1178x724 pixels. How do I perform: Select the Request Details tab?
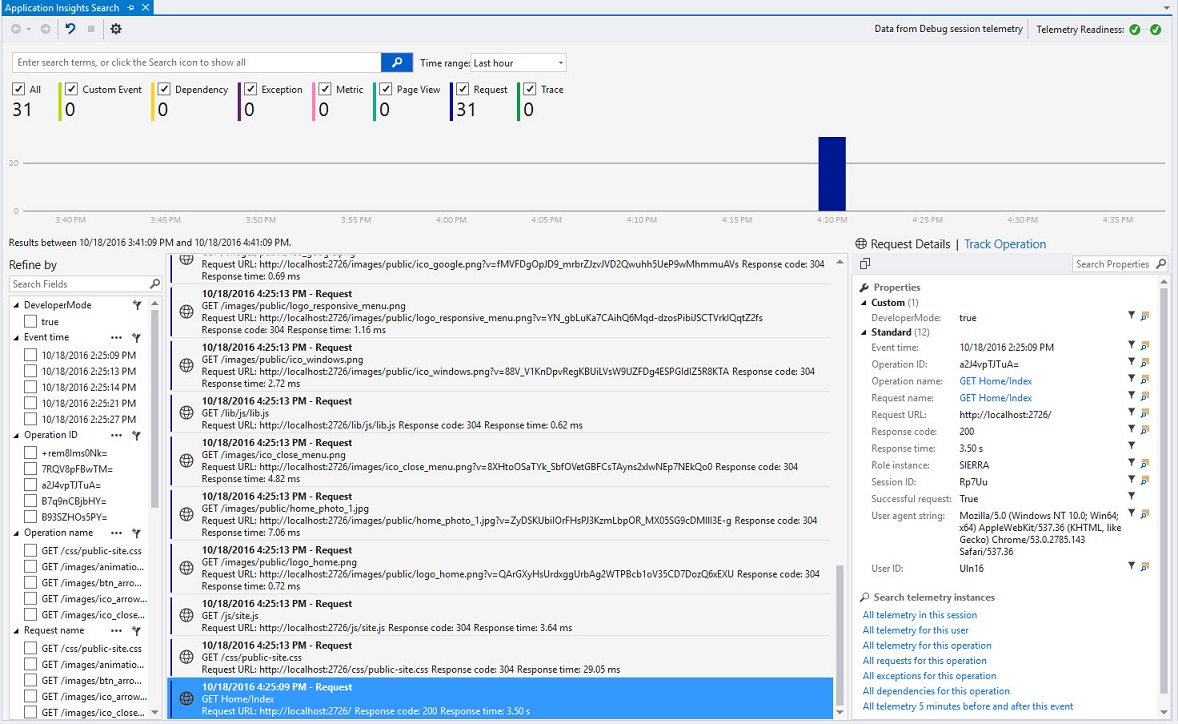[x=910, y=244]
